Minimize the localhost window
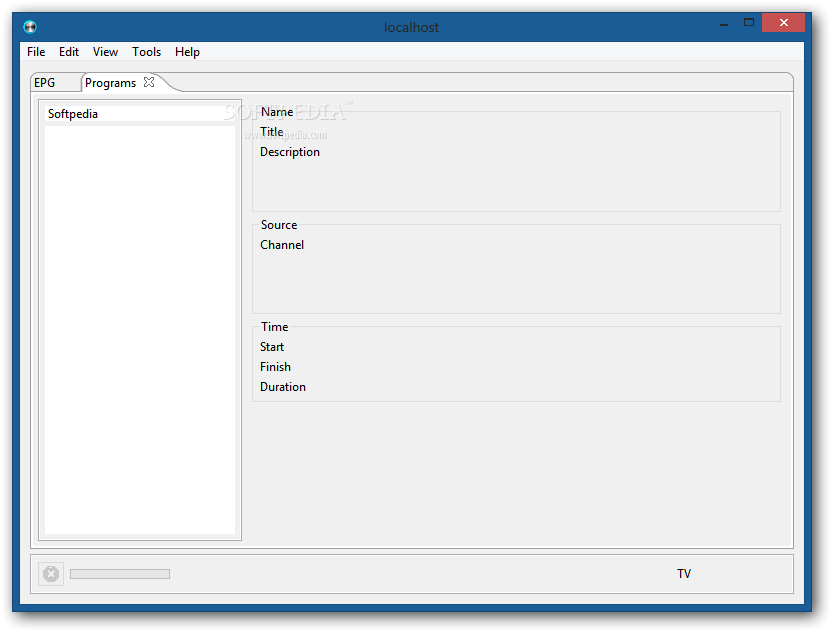Image resolution: width=832 pixels, height=632 pixels. (x=724, y=23)
